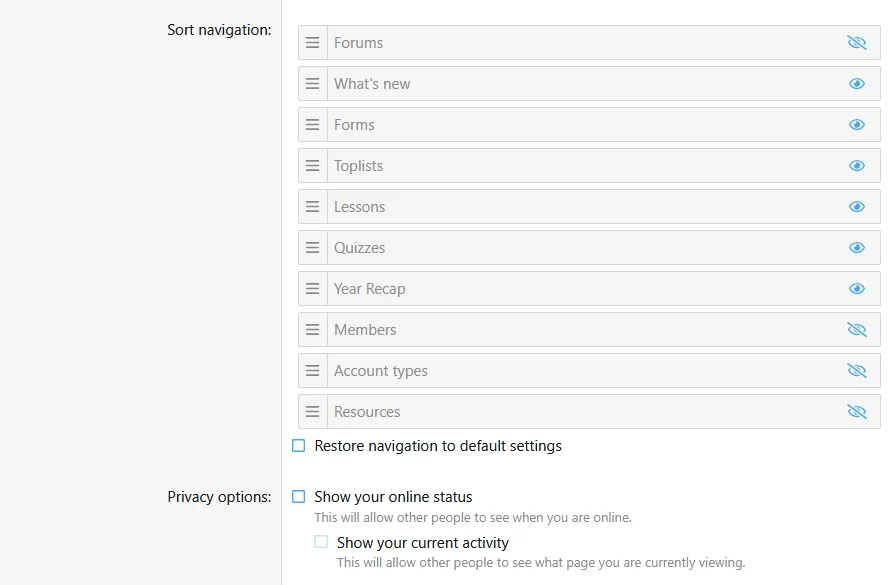Hide the Quizzes navigation item
The image size is (894, 585).
(856, 247)
